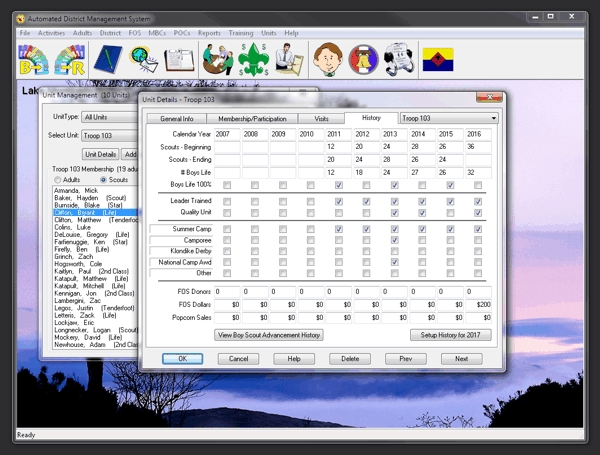The width and height of the screenshot is (600, 455).
Task: Click the Calendar Year 2007 field
Action: [227, 134]
